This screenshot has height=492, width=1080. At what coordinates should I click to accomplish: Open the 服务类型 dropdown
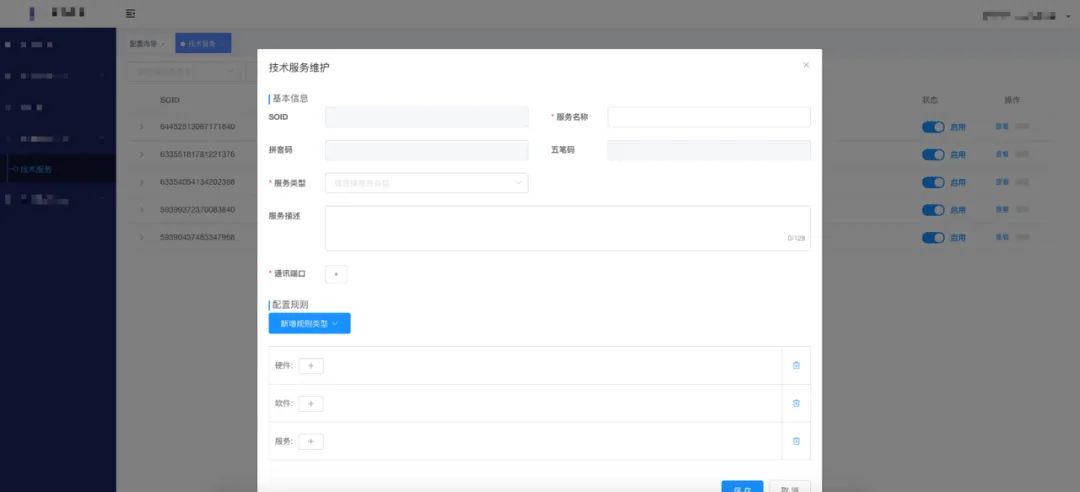(x=426, y=183)
